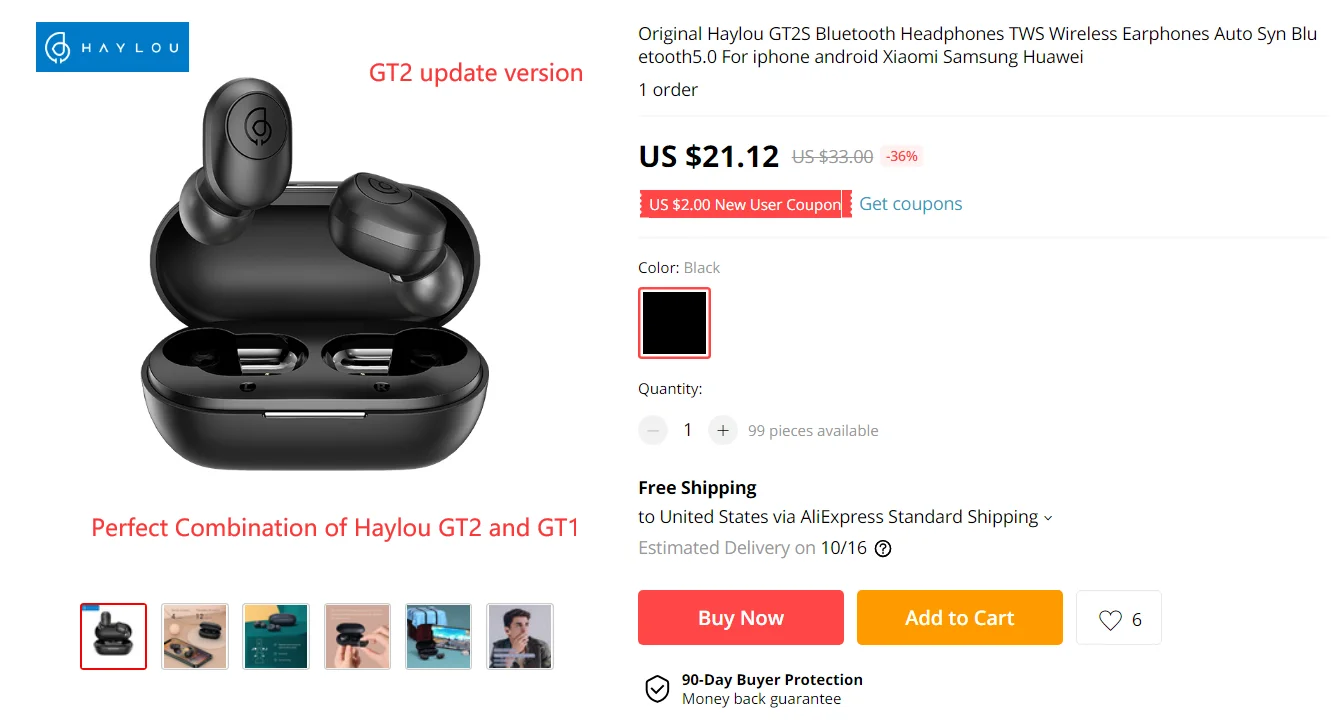1338x720 pixels.
Task: Click the buyer protection shield icon
Action: [657, 688]
